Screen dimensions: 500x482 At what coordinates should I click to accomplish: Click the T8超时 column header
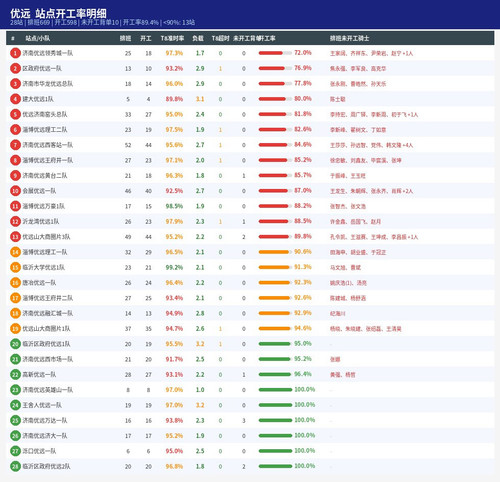(x=220, y=38)
